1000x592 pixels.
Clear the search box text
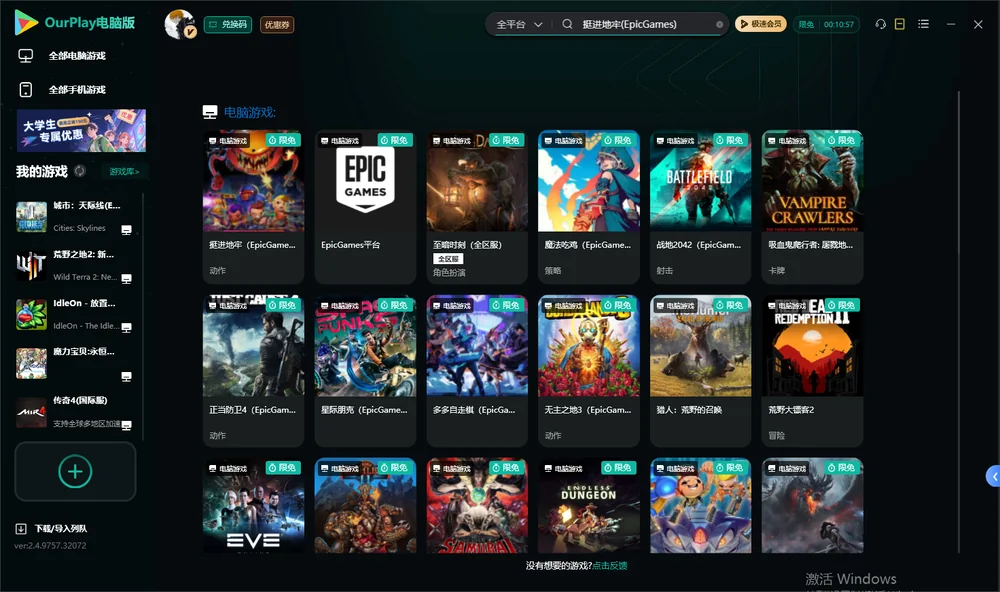[719, 24]
